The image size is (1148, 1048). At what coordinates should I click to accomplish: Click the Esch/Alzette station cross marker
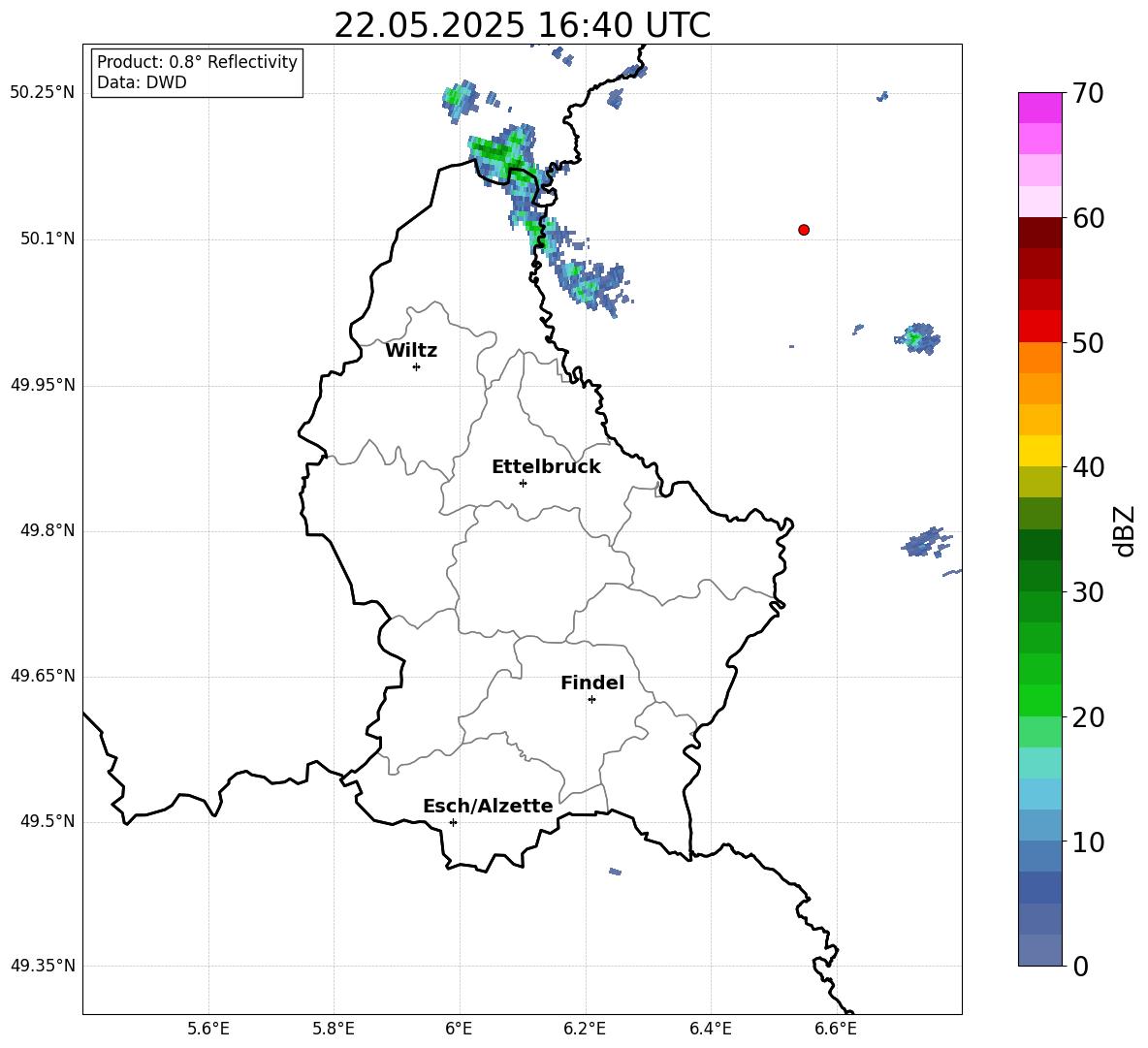pyautogui.click(x=453, y=822)
